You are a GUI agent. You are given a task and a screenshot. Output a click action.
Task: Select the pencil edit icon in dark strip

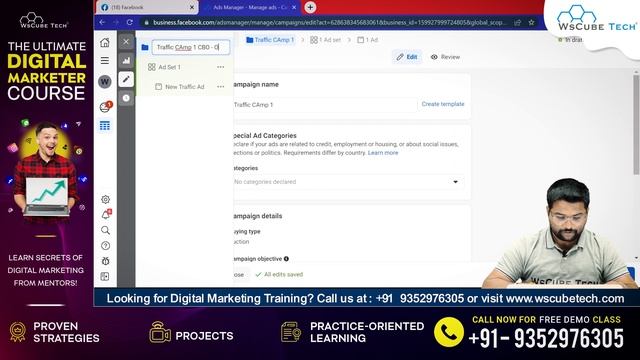coord(126,79)
